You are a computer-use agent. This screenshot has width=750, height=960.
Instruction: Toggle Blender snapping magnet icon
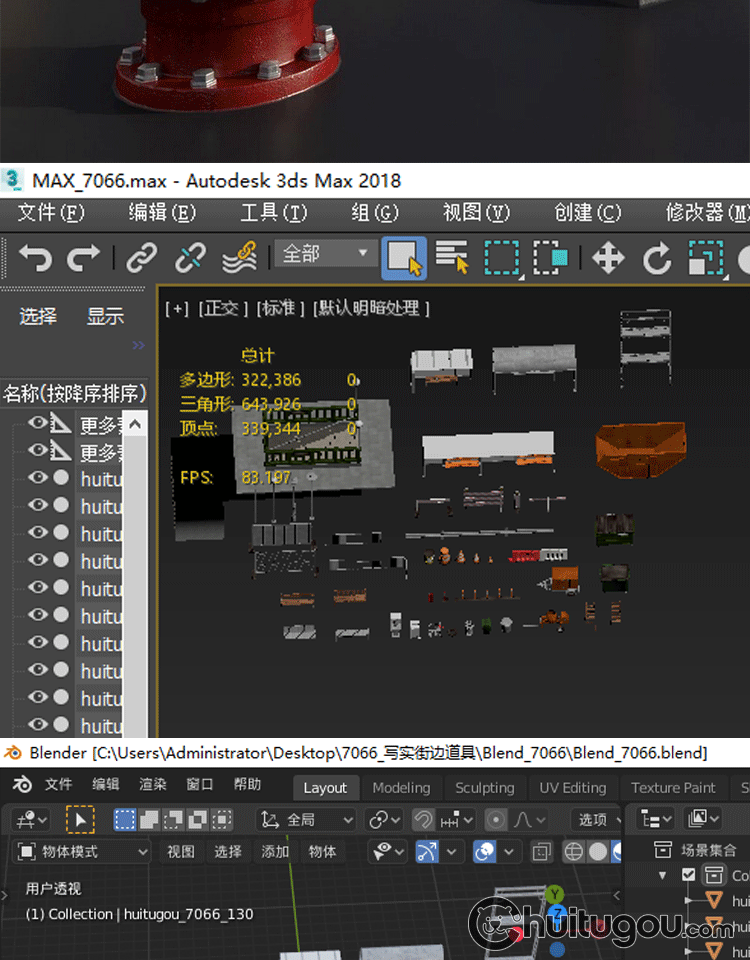tap(424, 820)
